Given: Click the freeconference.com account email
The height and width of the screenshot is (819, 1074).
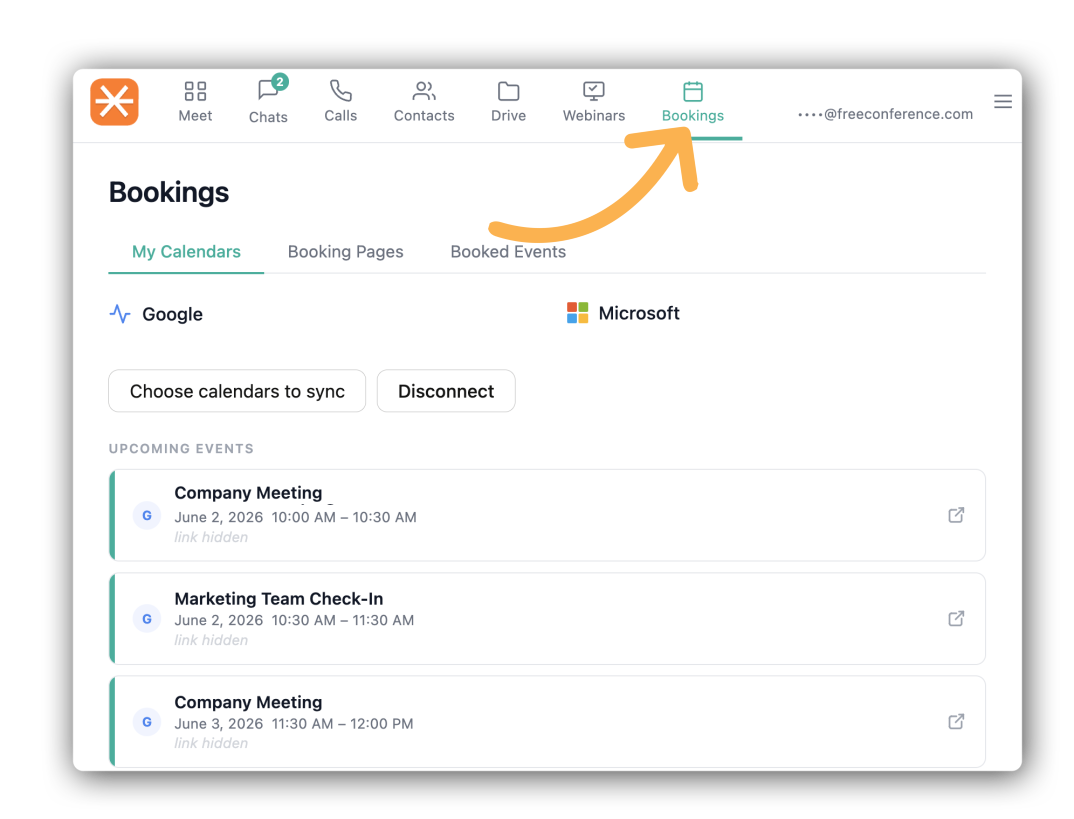Looking at the screenshot, I should coord(885,114).
